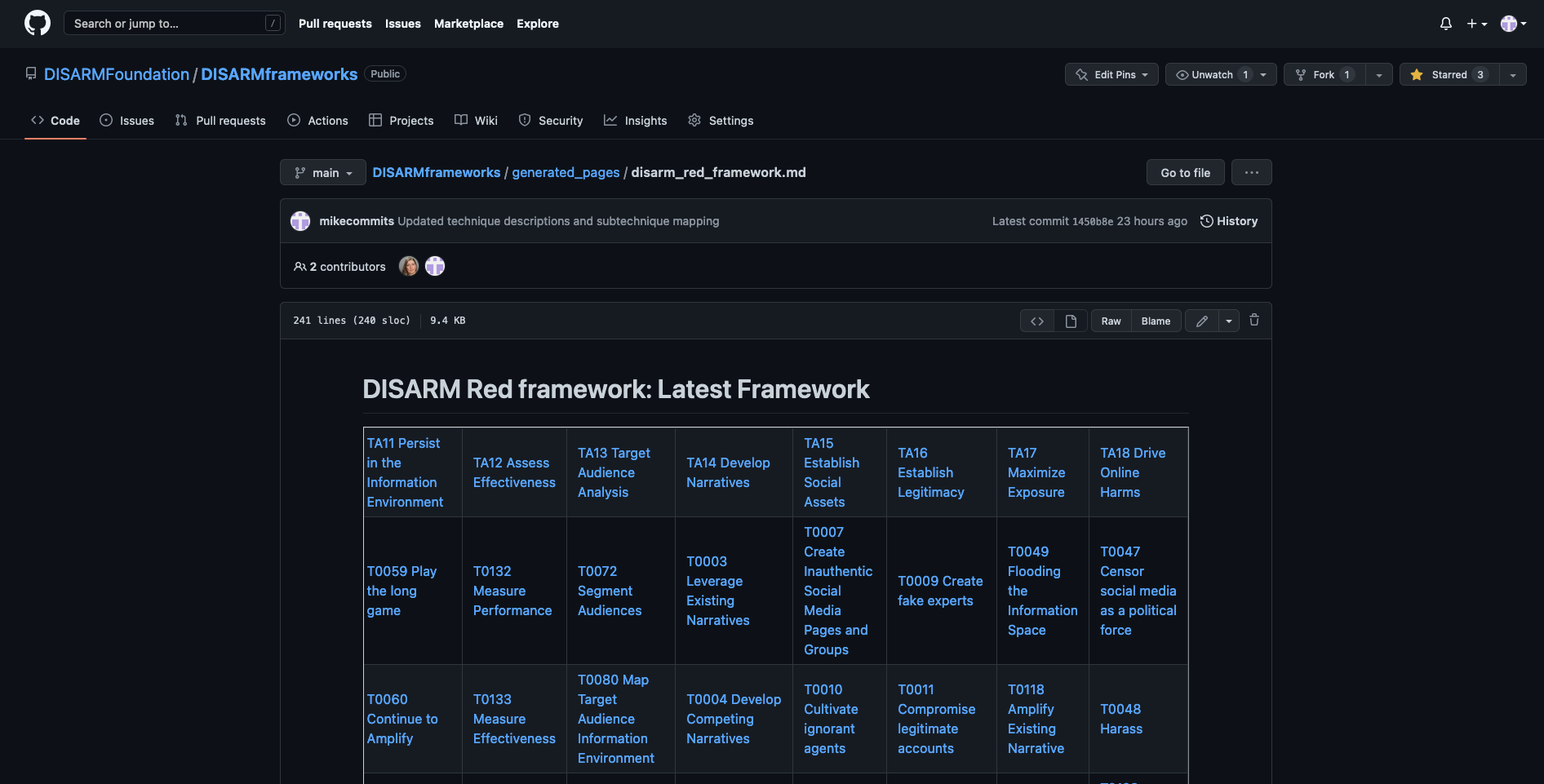This screenshot has height=784, width=1544.
Task: Open T0118 Amplify Existing Narrative
Action: [x=1036, y=719]
